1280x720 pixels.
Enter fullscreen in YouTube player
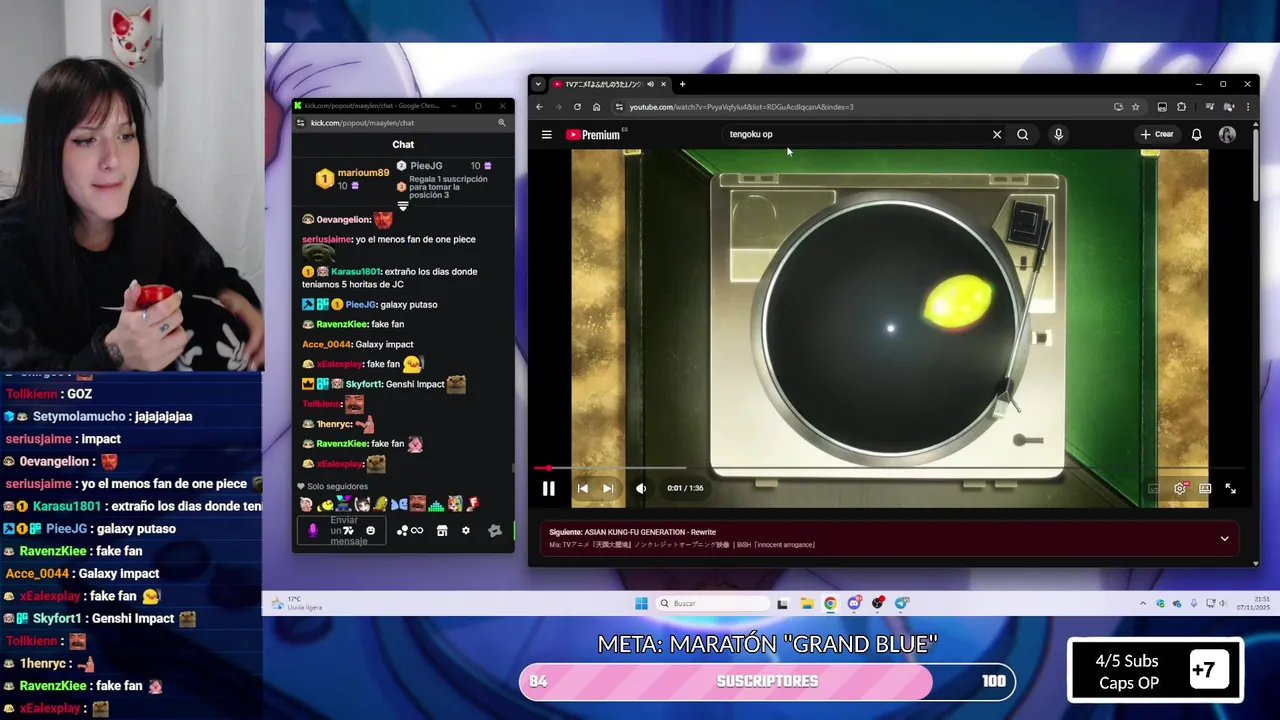[x=1231, y=488]
